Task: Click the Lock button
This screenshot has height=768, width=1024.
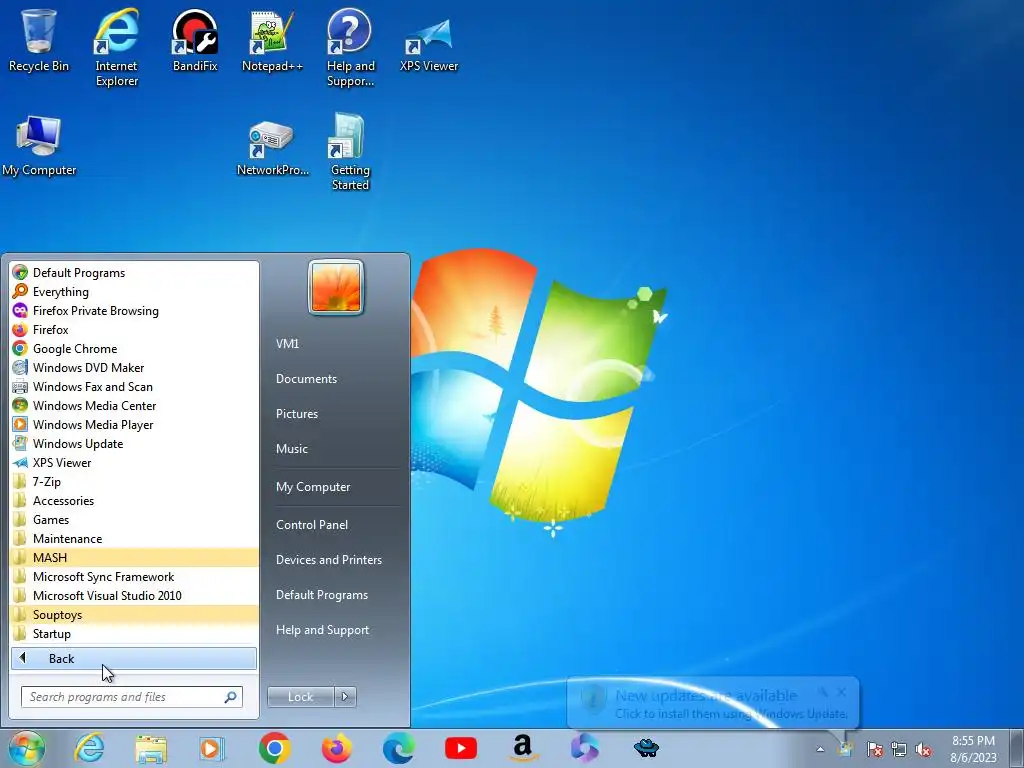Action: point(300,697)
